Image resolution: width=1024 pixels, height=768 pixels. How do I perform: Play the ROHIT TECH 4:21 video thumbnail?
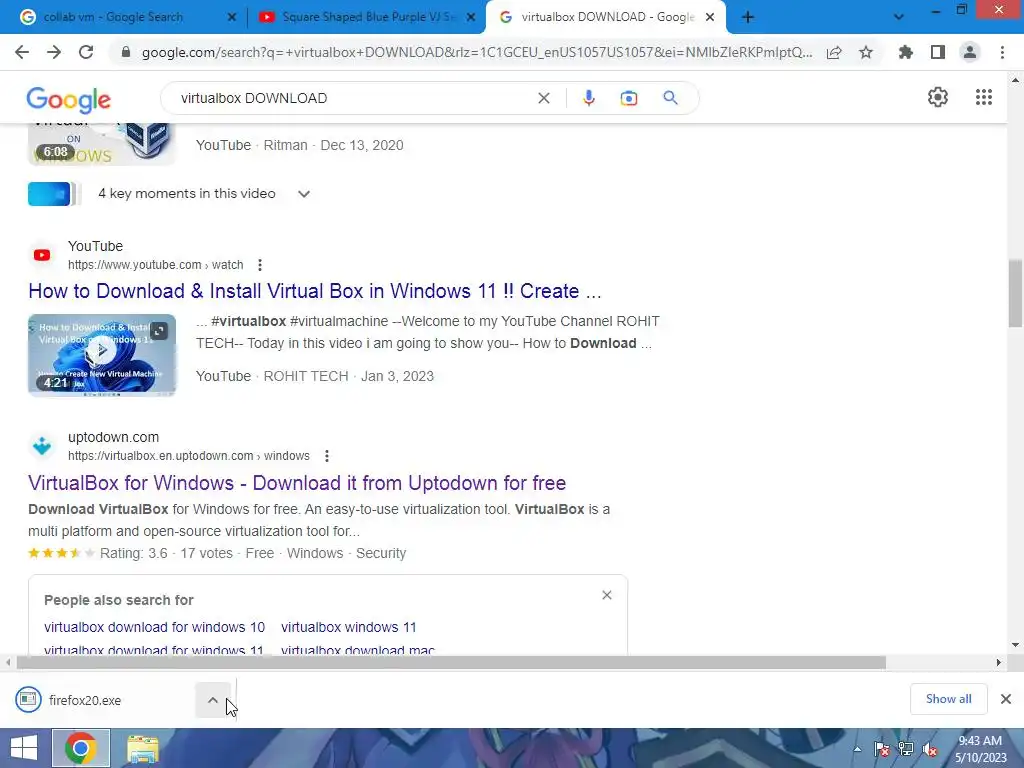tap(102, 355)
